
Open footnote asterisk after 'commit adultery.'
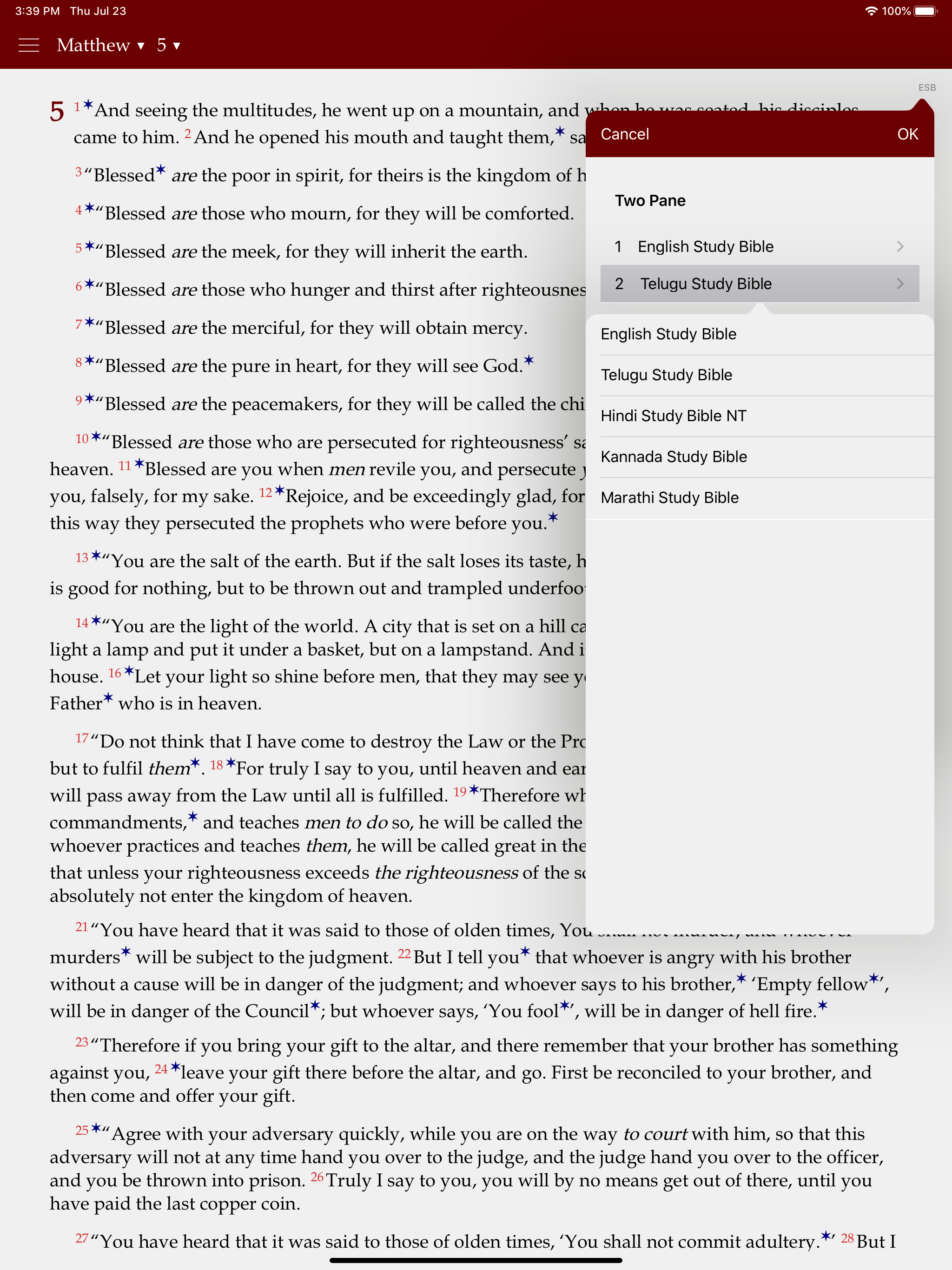pos(826,1236)
